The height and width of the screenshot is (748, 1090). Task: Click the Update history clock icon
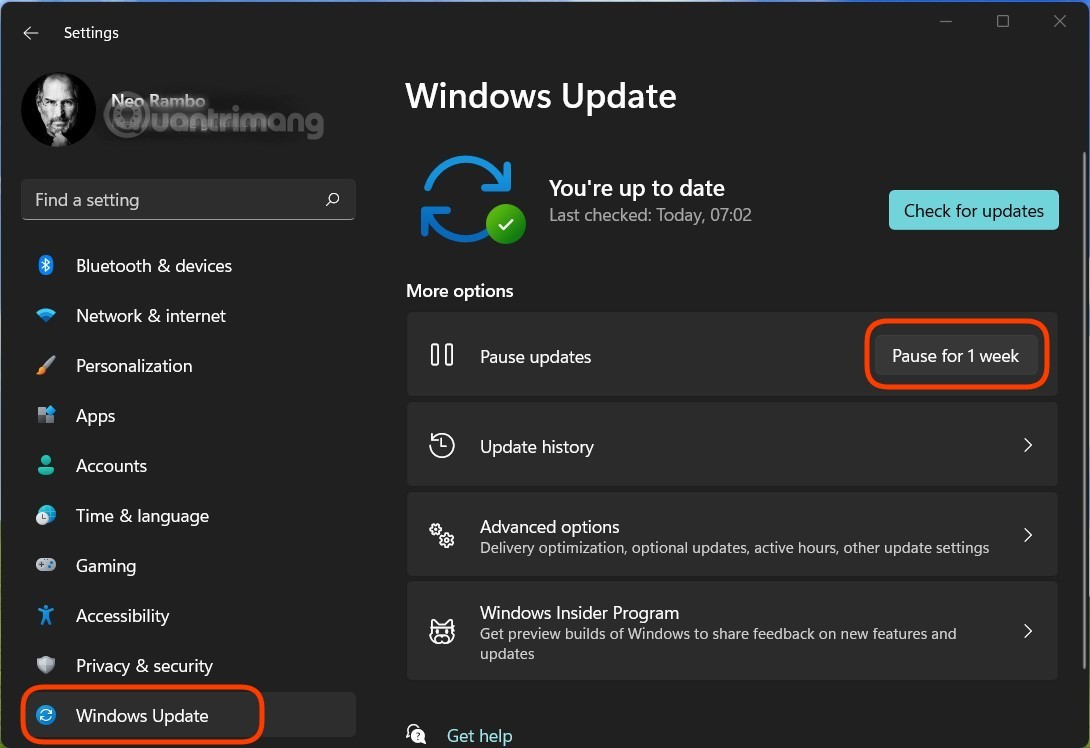click(x=441, y=445)
